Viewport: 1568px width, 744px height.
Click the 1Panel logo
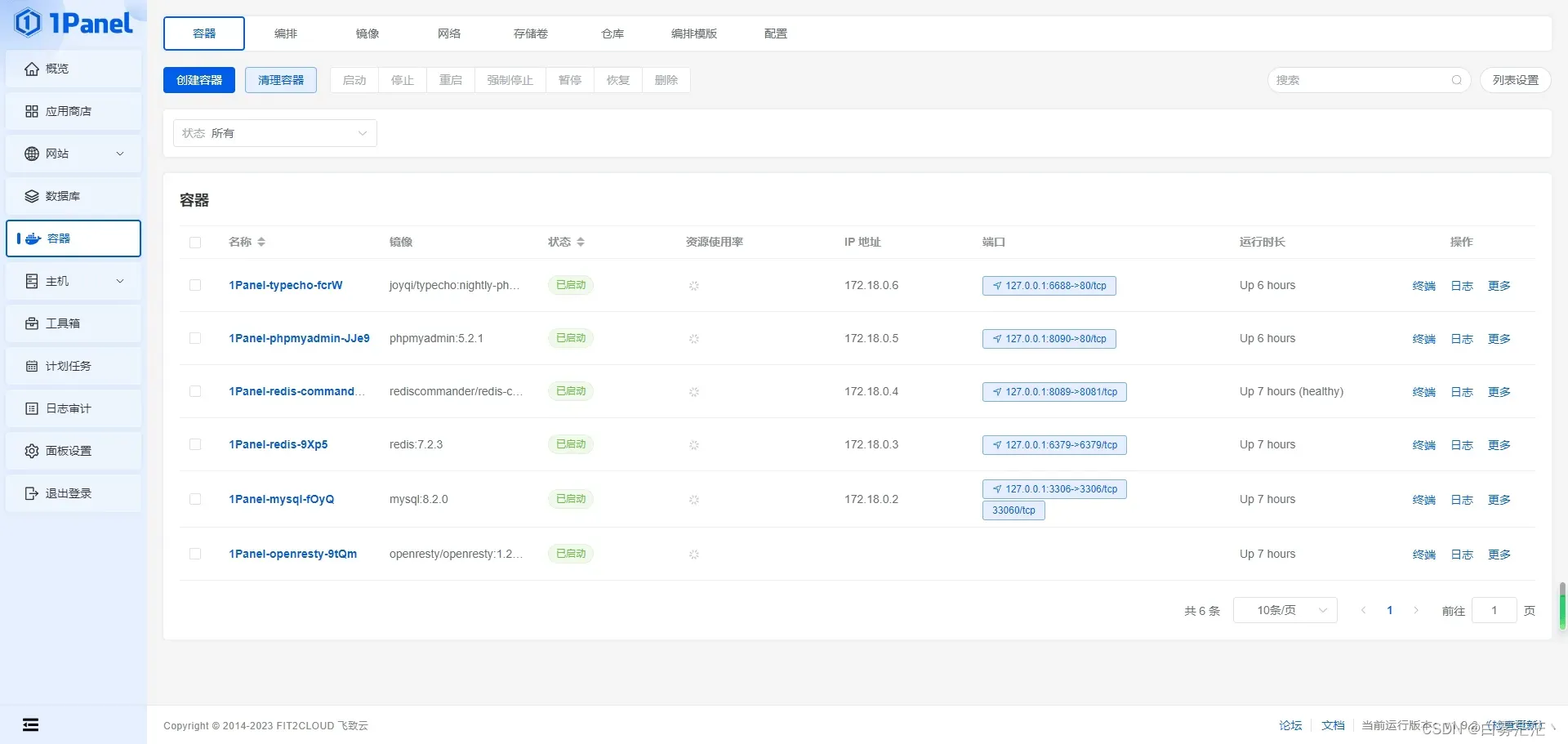pyautogui.click(x=73, y=23)
